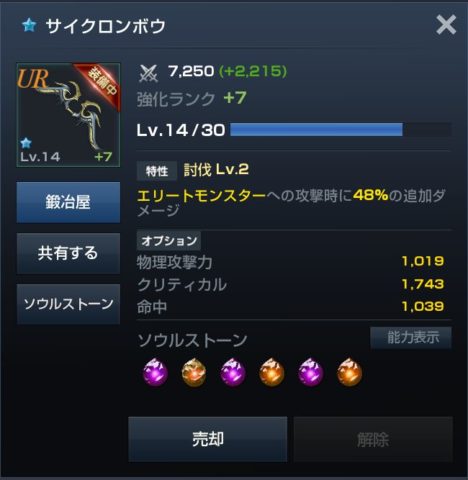Sell the bow using 売却
This screenshot has height=480, width=468.
[208, 439]
